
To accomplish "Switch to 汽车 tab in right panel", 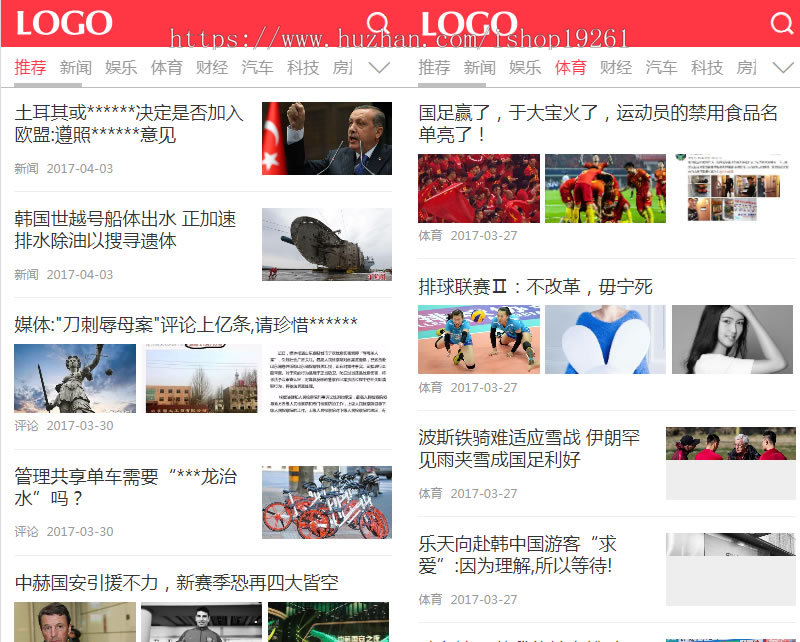I will click(x=661, y=67).
